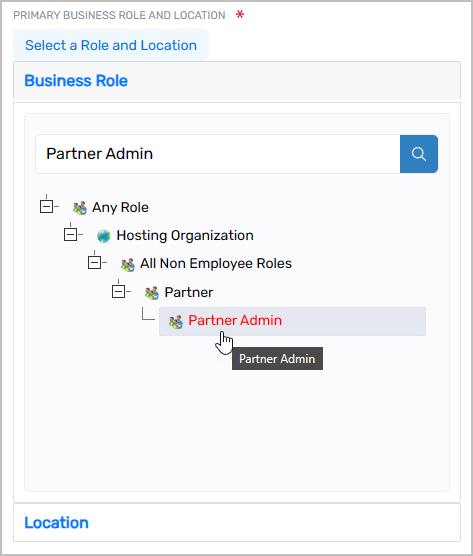473x556 pixels.
Task: Collapse the All Non Employee Roles node
Action: coord(94,263)
